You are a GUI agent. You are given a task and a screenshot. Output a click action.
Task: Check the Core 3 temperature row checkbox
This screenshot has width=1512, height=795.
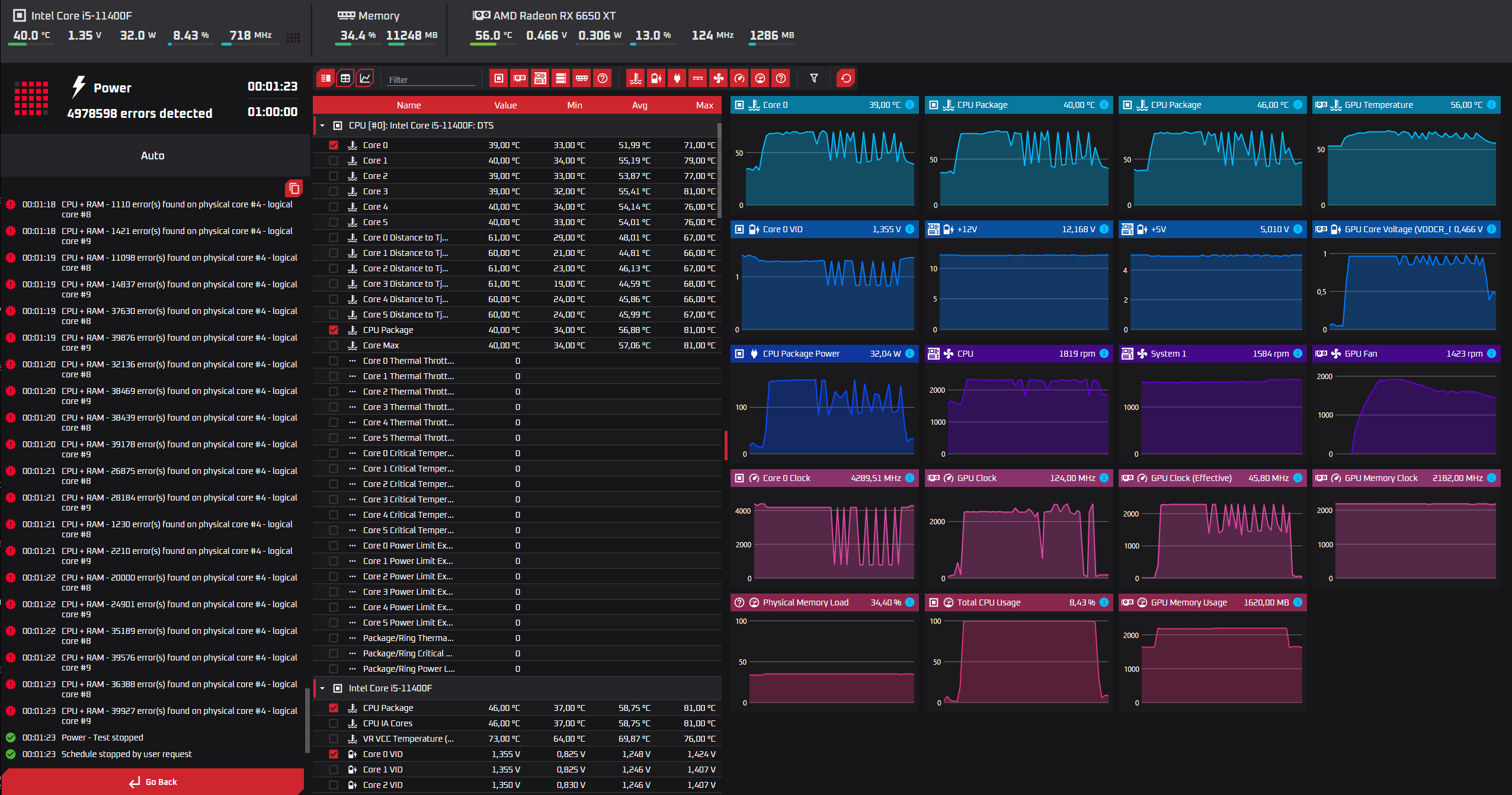(334, 191)
